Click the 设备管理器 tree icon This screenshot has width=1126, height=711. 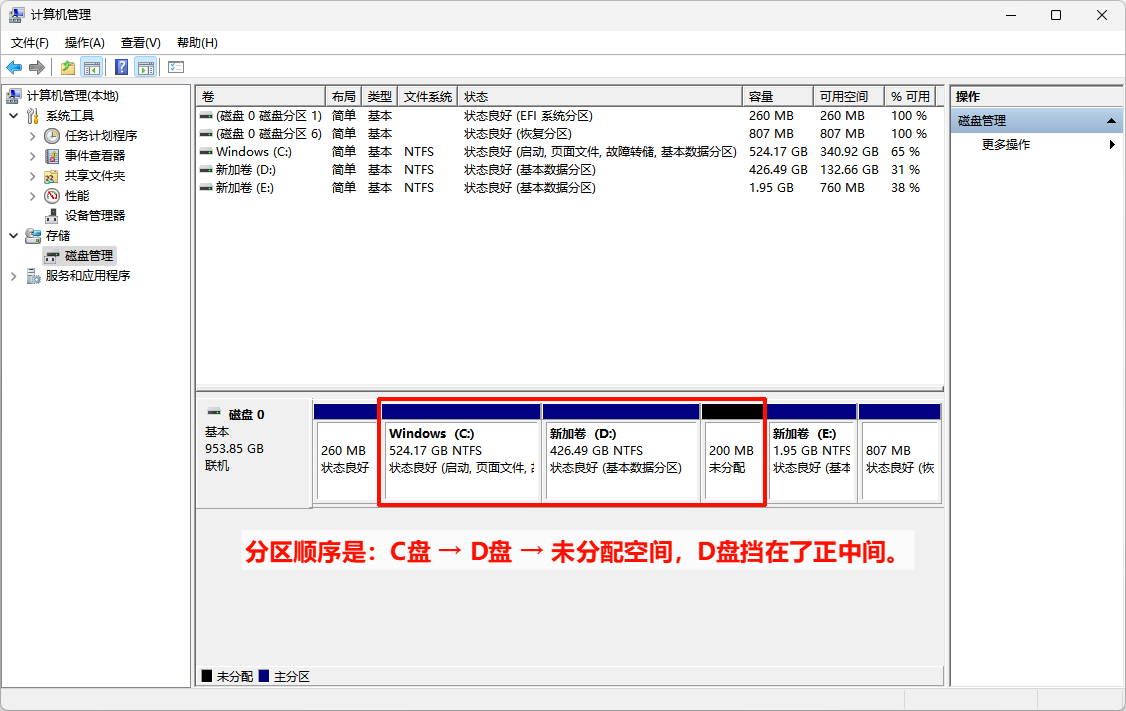click(52, 215)
